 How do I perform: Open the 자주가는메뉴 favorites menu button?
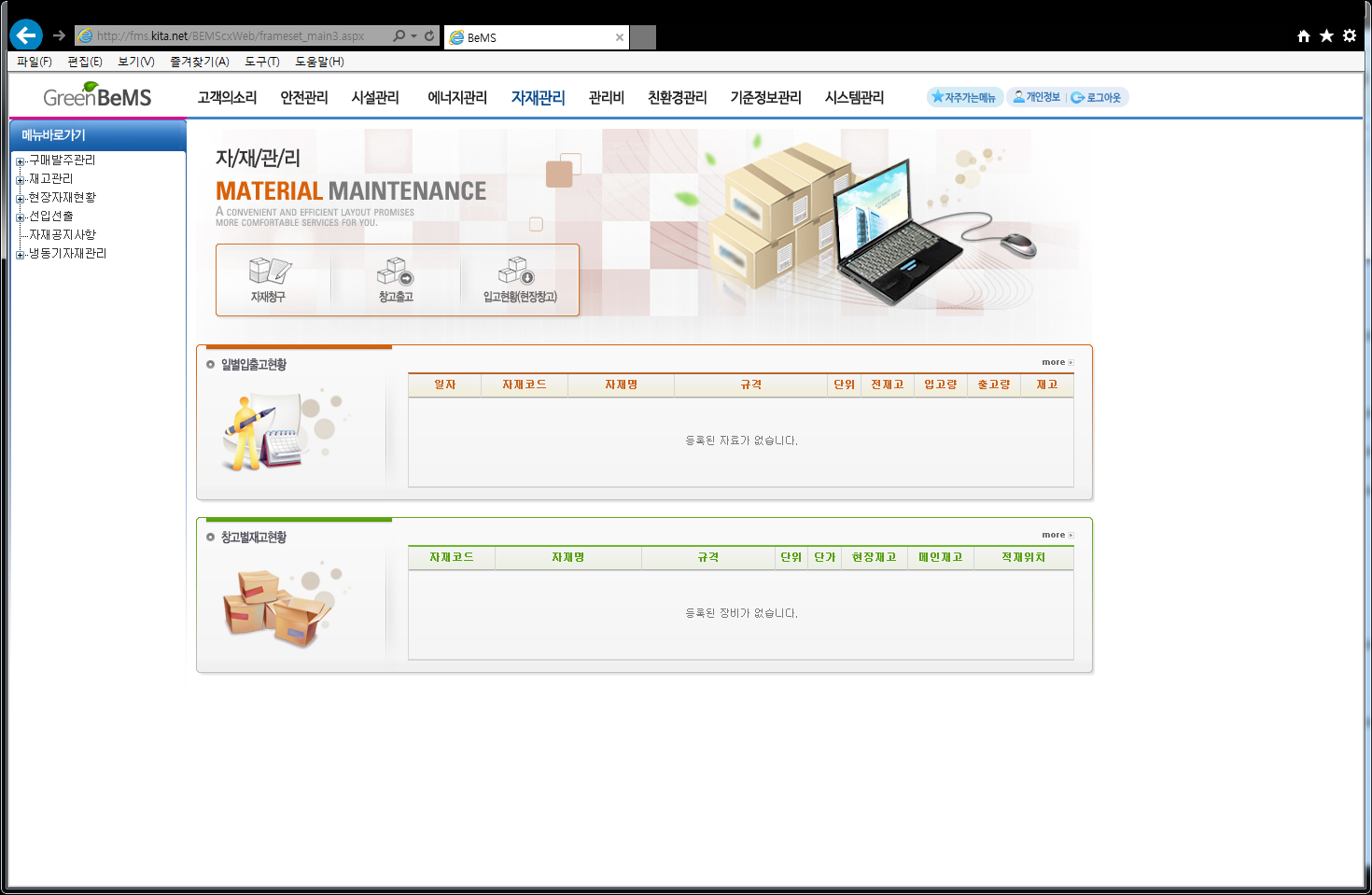pos(965,97)
